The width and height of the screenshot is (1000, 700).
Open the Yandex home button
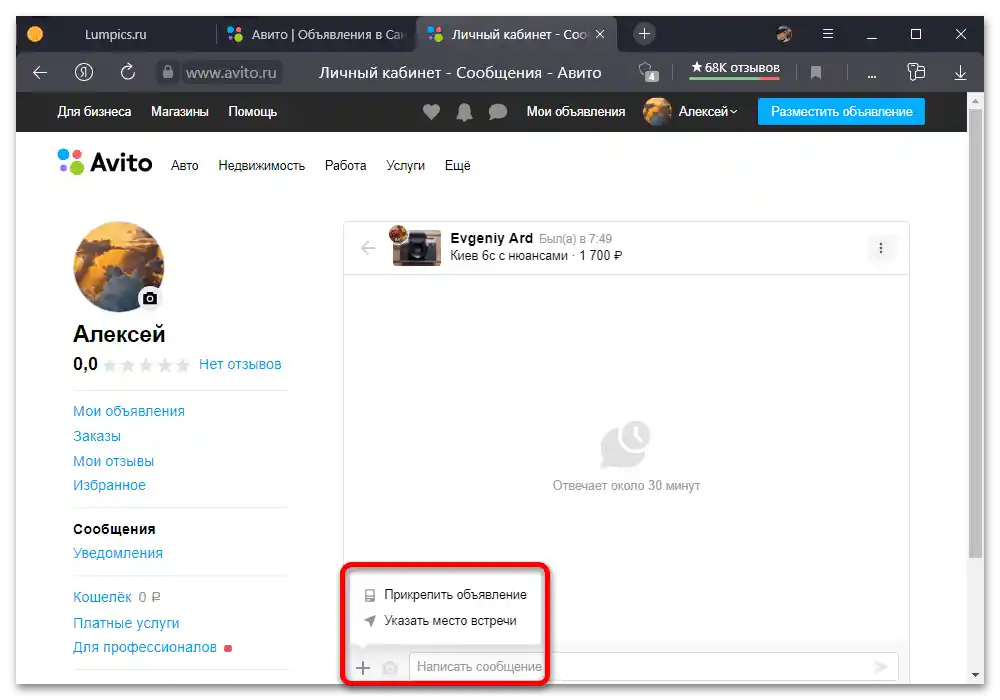(x=84, y=73)
